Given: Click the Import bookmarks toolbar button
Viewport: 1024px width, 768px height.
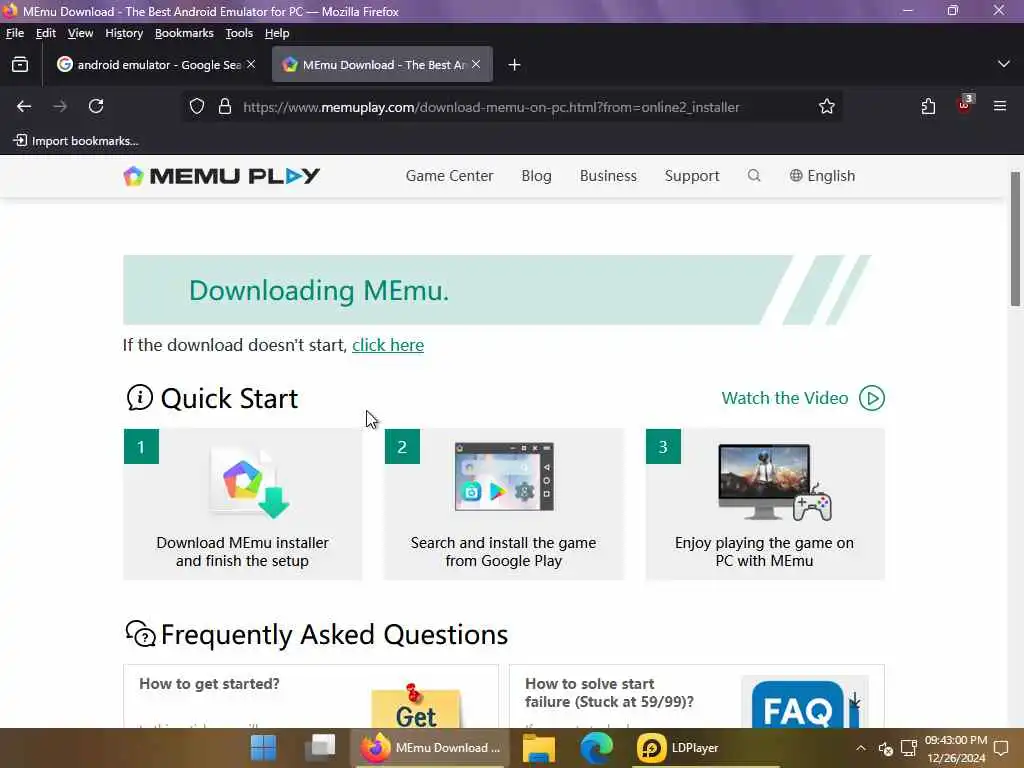Looking at the screenshot, I should (76, 140).
